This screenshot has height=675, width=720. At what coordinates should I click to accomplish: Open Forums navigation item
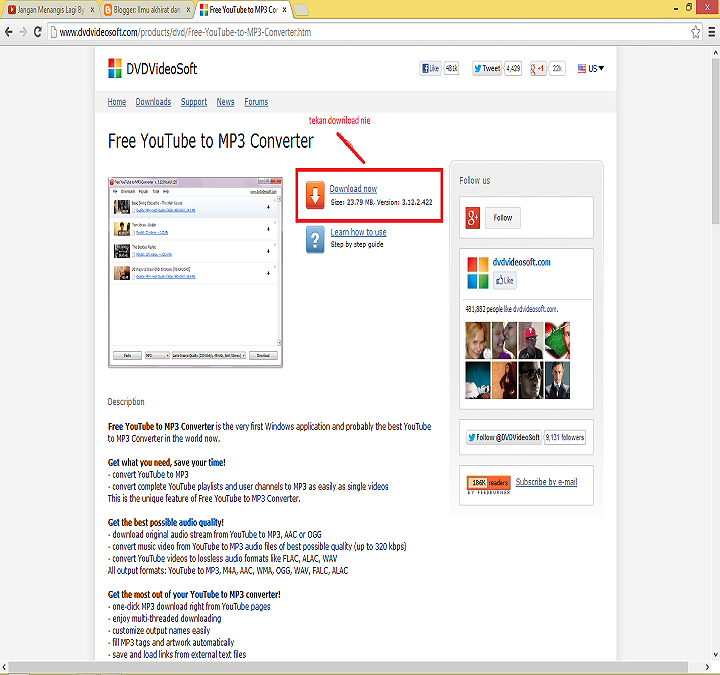256,102
